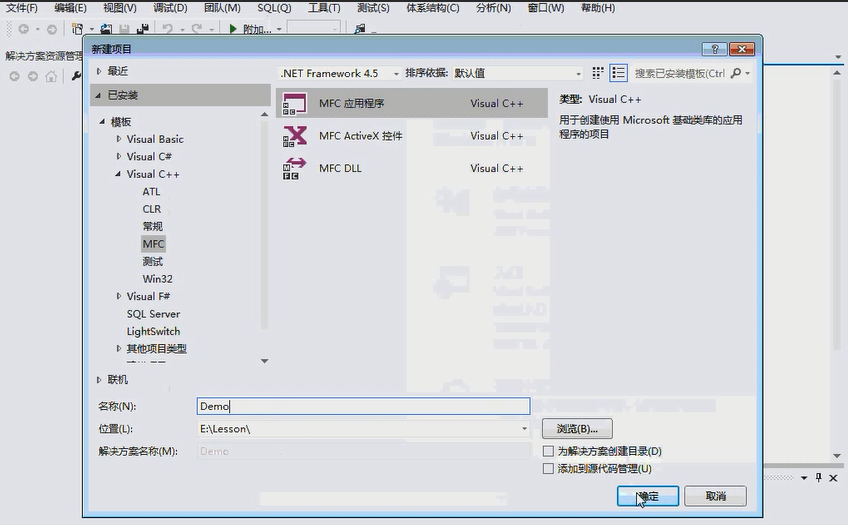Click Solution Explorer's back arrow icon

click(15, 77)
